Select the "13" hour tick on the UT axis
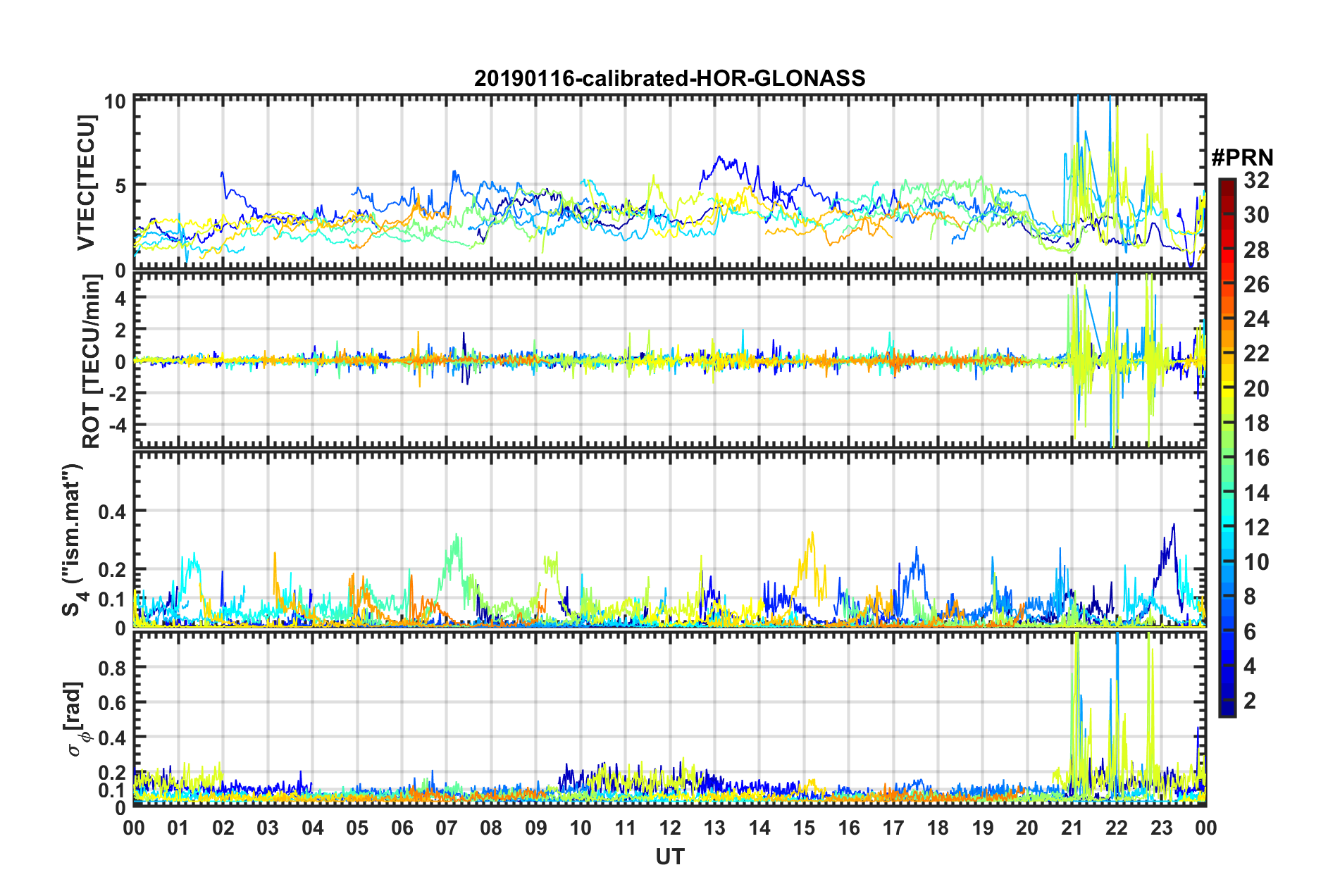This screenshot has width=1340, height=896. [x=714, y=827]
